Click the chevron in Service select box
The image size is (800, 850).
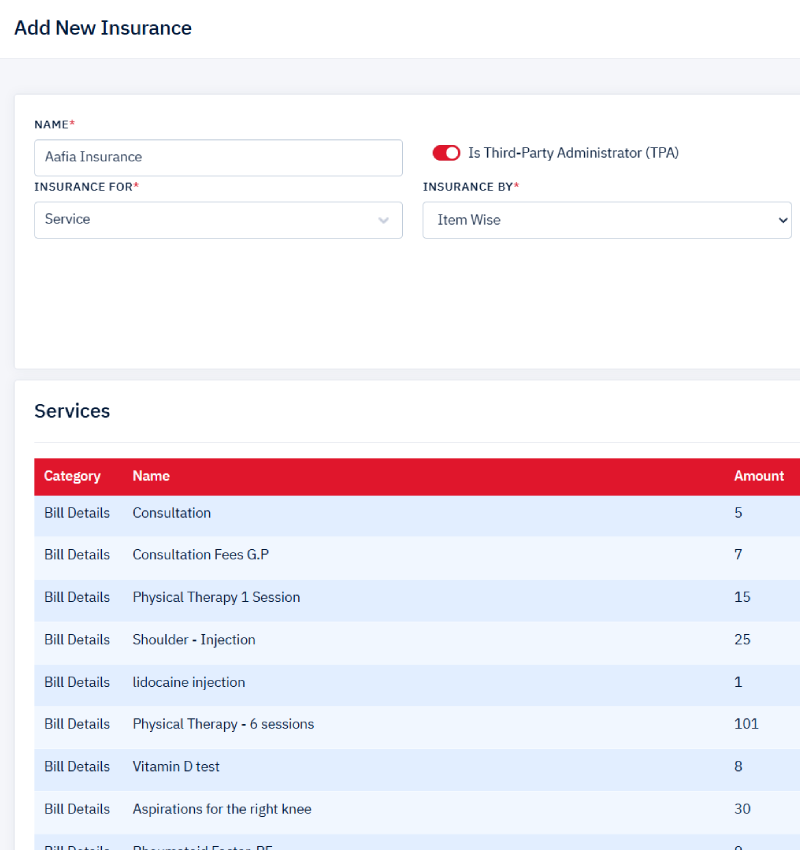[x=384, y=221]
